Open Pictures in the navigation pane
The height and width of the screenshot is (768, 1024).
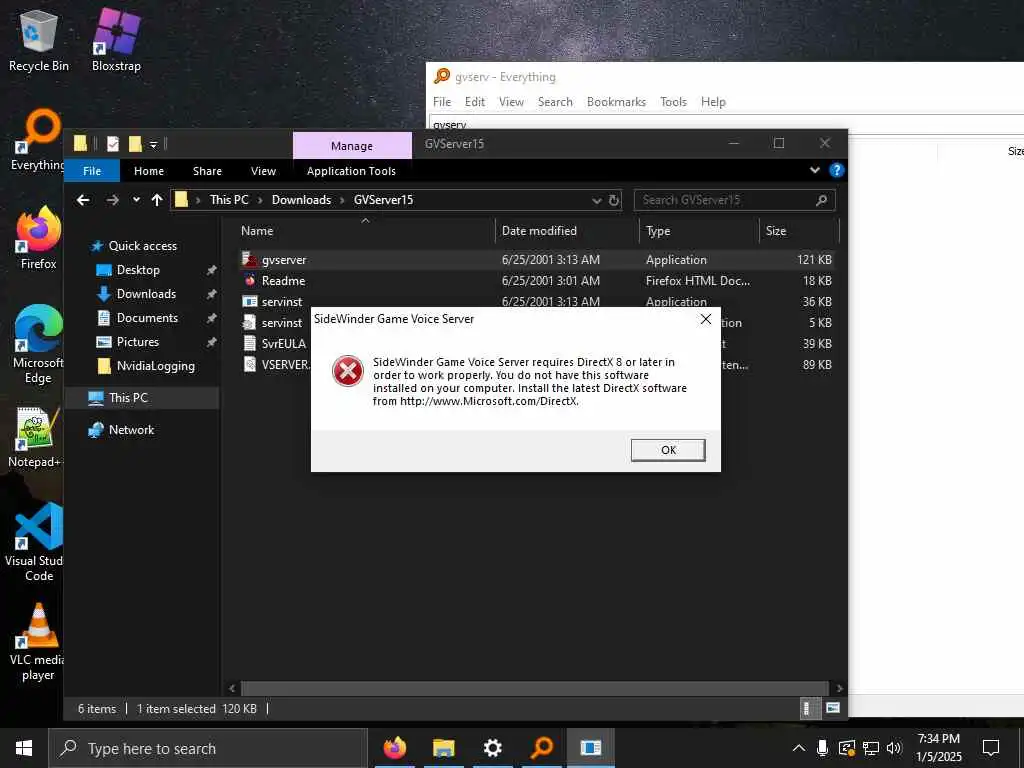point(138,342)
